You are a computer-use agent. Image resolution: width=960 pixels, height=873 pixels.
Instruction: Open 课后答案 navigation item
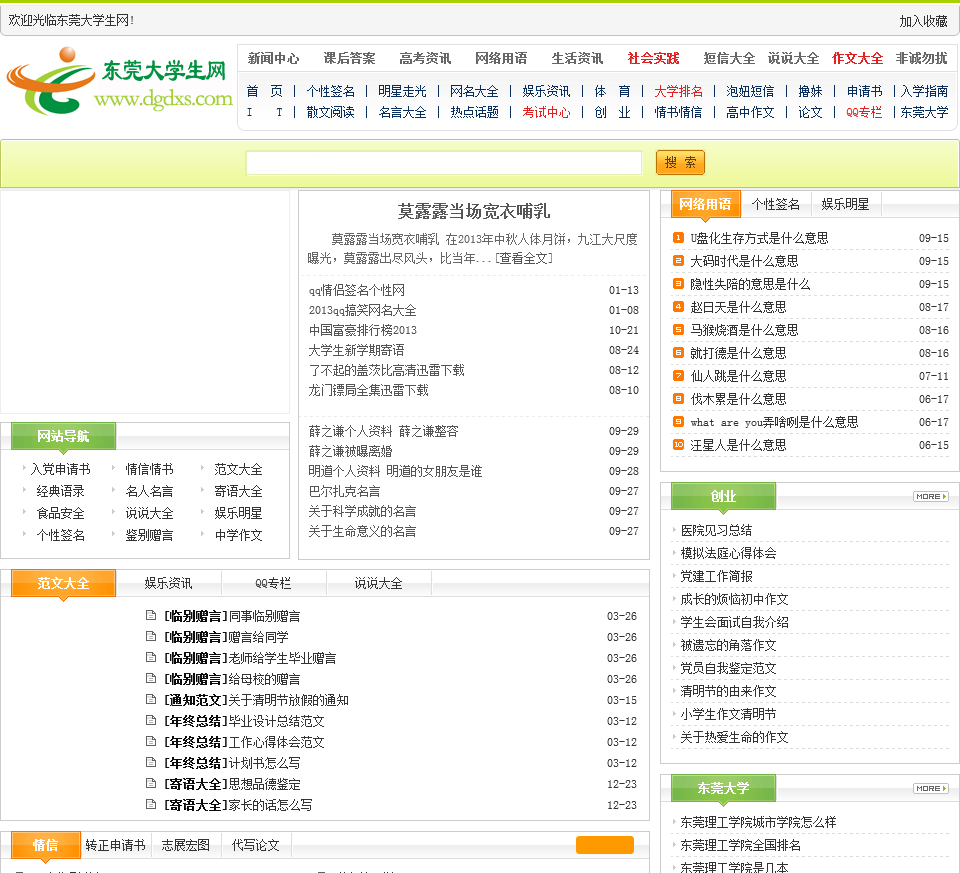click(x=350, y=58)
